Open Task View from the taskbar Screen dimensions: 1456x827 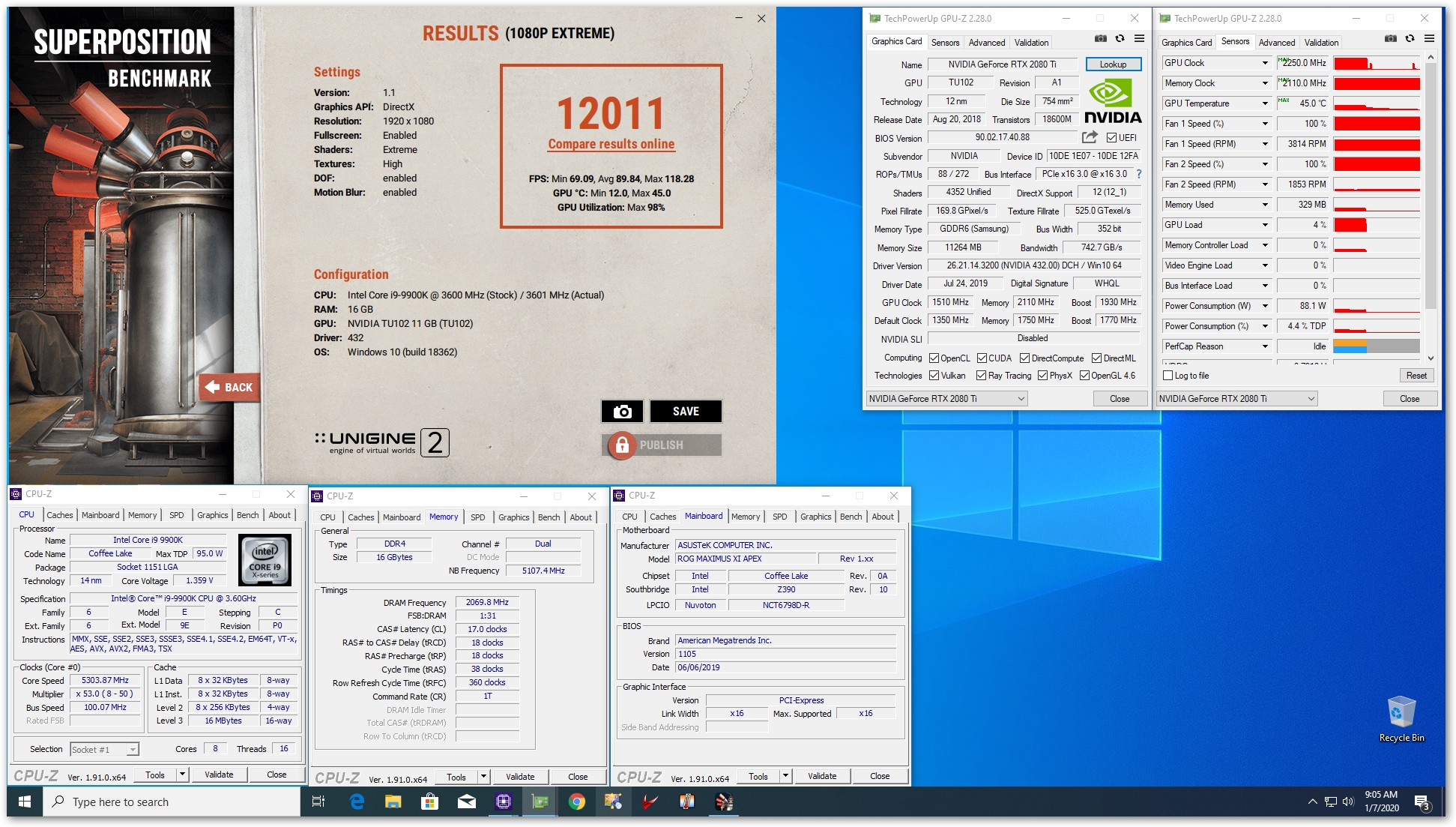point(318,802)
